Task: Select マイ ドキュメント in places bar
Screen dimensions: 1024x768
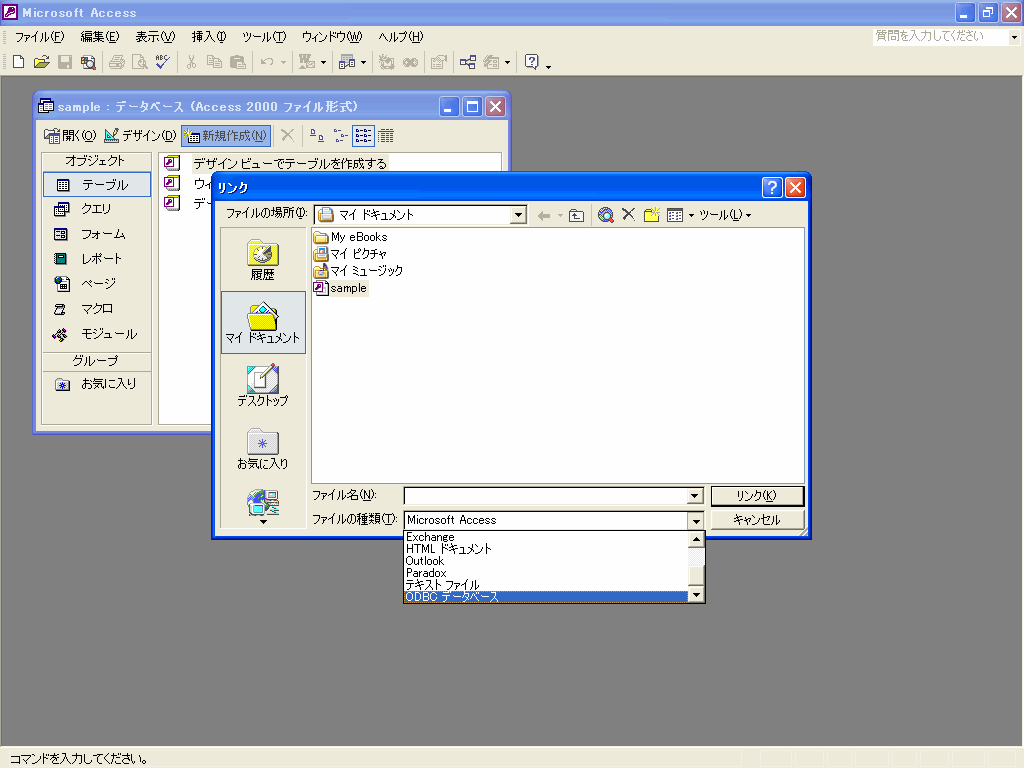Action: (x=263, y=323)
